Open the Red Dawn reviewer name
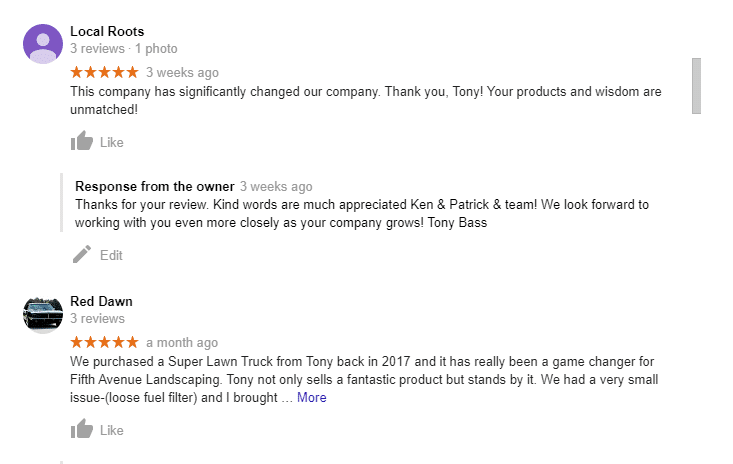The height and width of the screenshot is (464, 733). pos(101,301)
